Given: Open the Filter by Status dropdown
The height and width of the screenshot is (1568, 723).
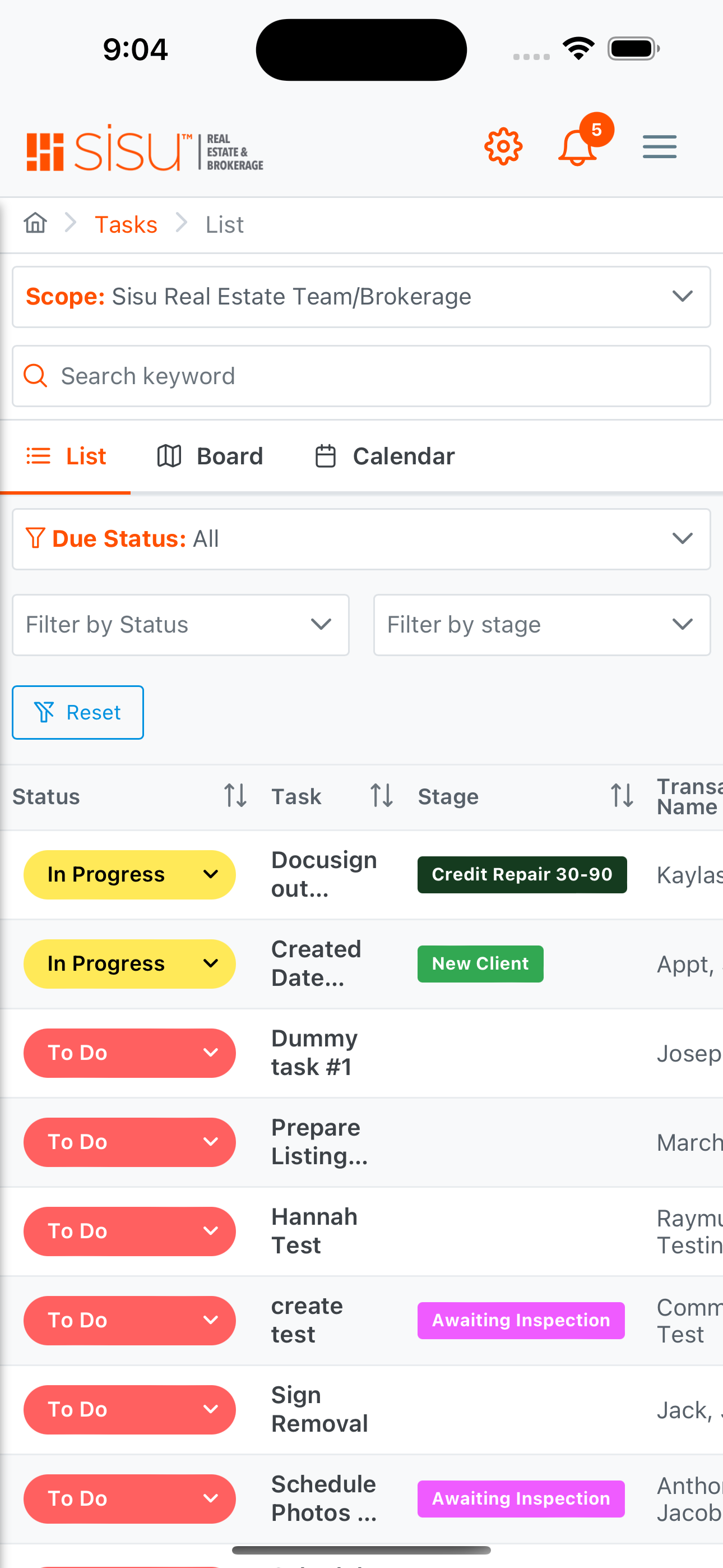Looking at the screenshot, I should tap(180, 625).
